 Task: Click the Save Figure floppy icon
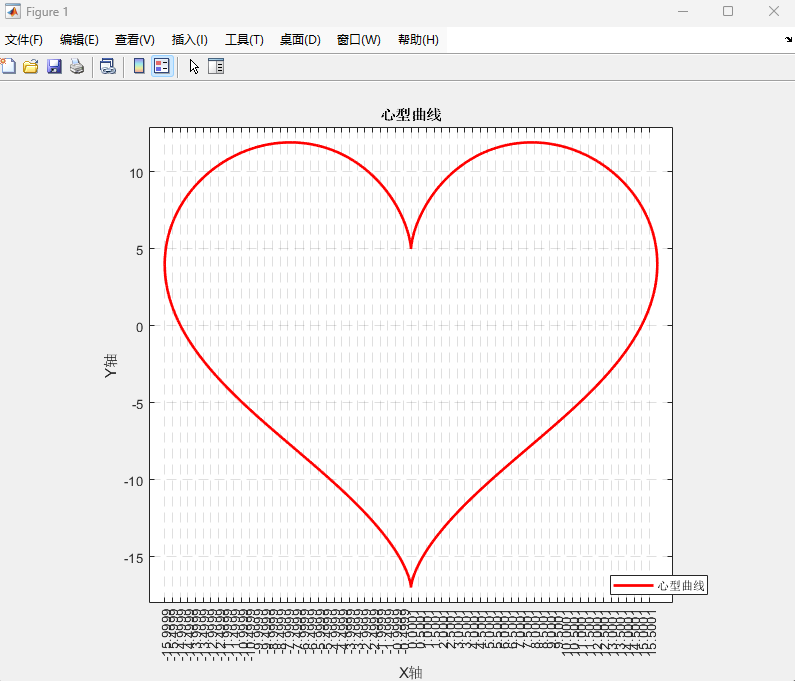[x=54, y=66]
